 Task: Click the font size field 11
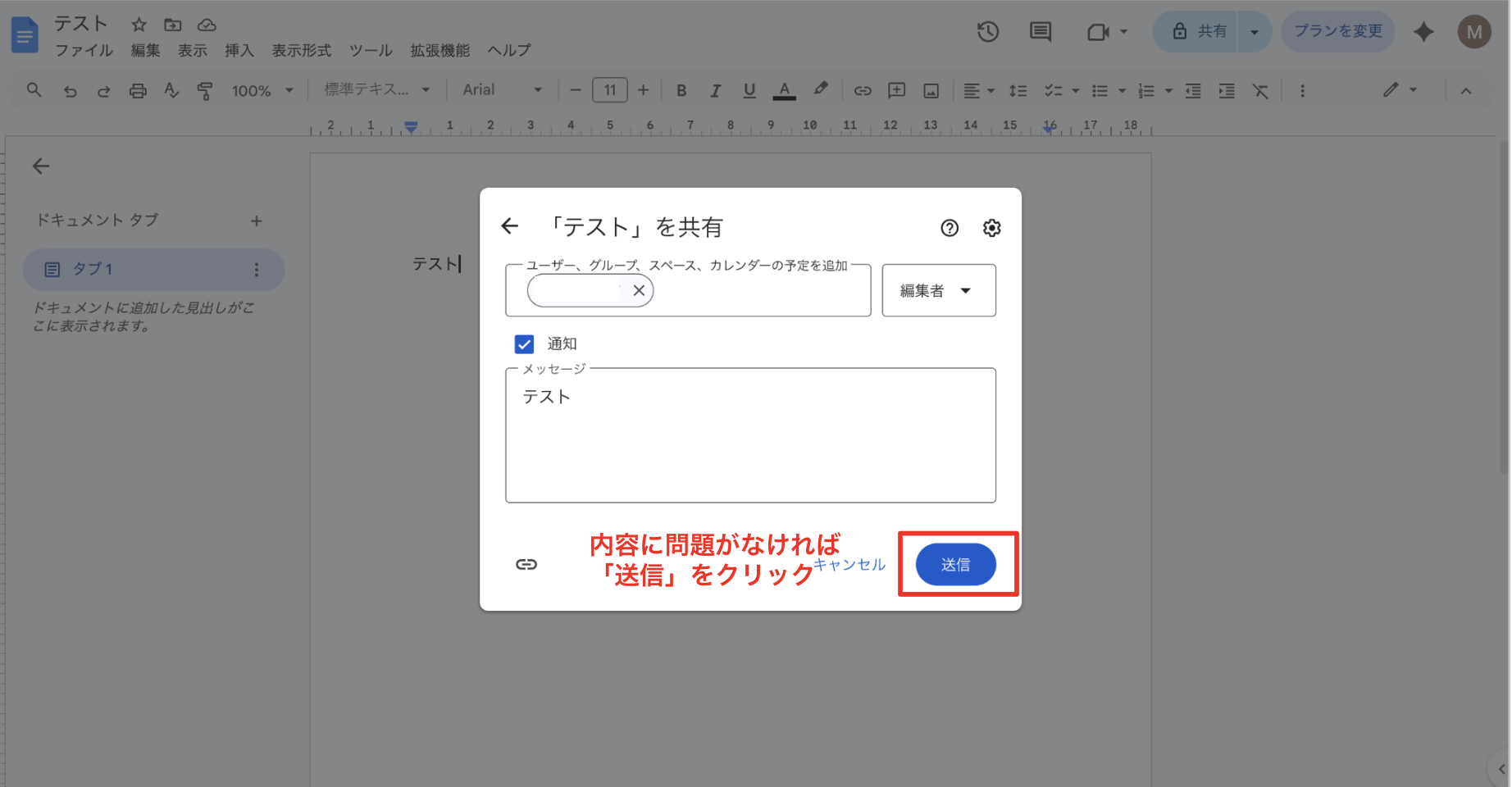pos(610,90)
